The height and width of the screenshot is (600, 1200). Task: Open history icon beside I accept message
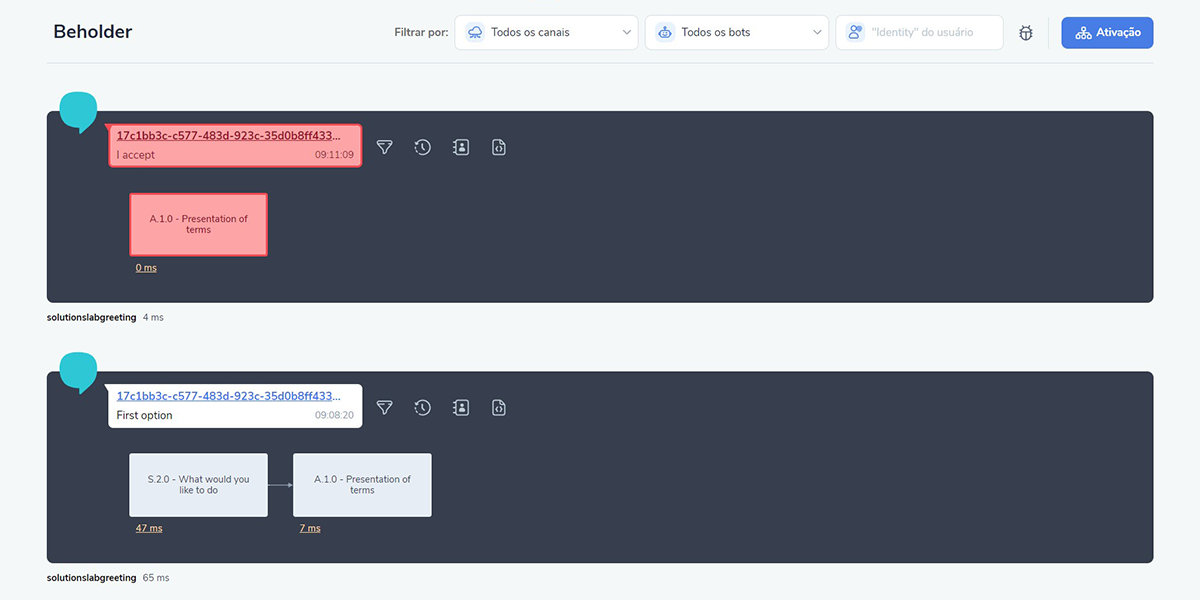point(423,147)
